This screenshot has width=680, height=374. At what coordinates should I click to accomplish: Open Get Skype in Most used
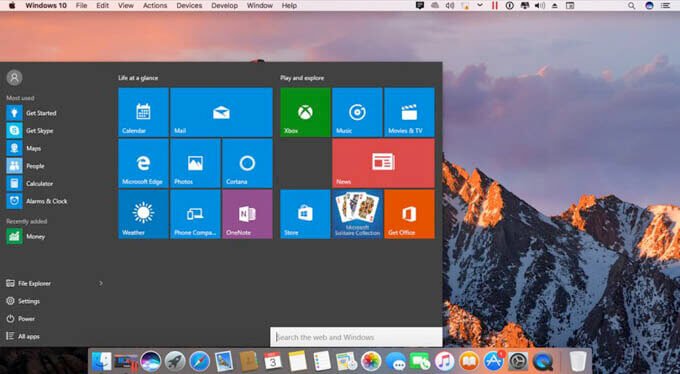pos(30,131)
